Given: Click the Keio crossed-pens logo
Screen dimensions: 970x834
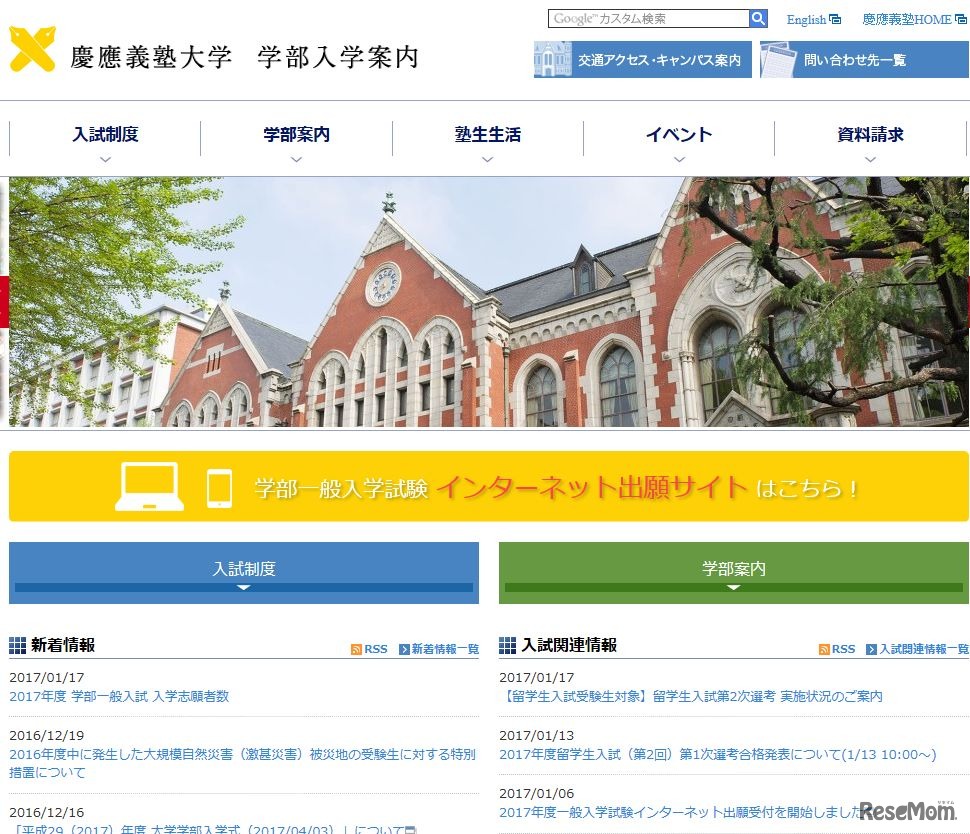Looking at the screenshot, I should pos(33,49).
